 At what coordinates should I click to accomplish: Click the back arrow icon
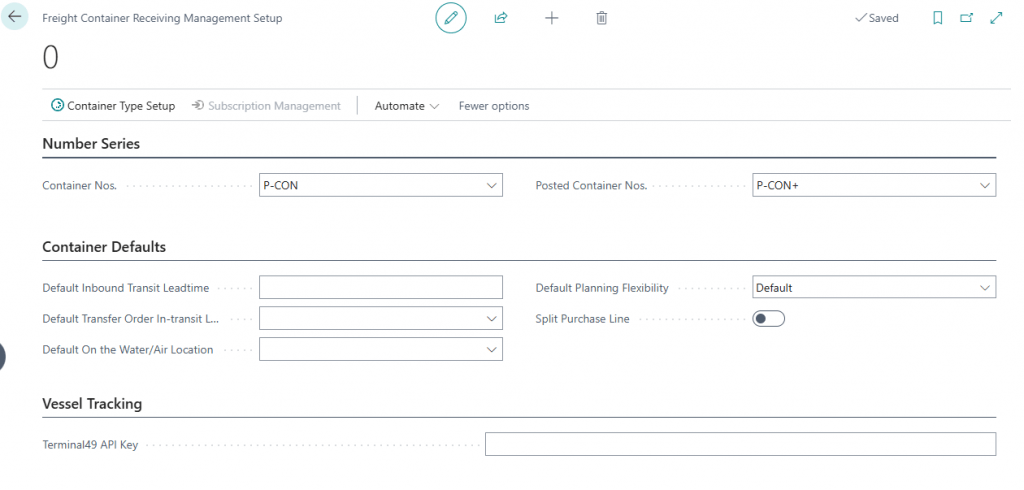click(14, 17)
